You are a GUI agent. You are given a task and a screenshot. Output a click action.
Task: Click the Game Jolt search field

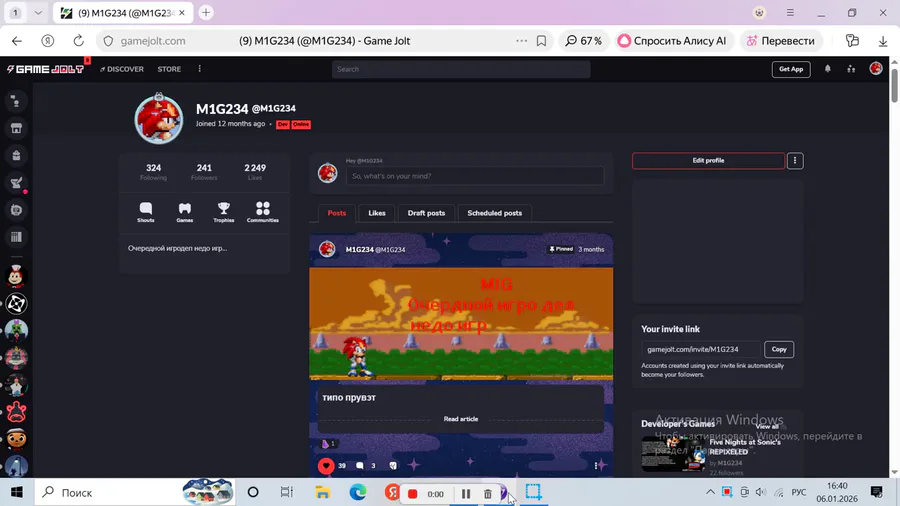click(461, 69)
